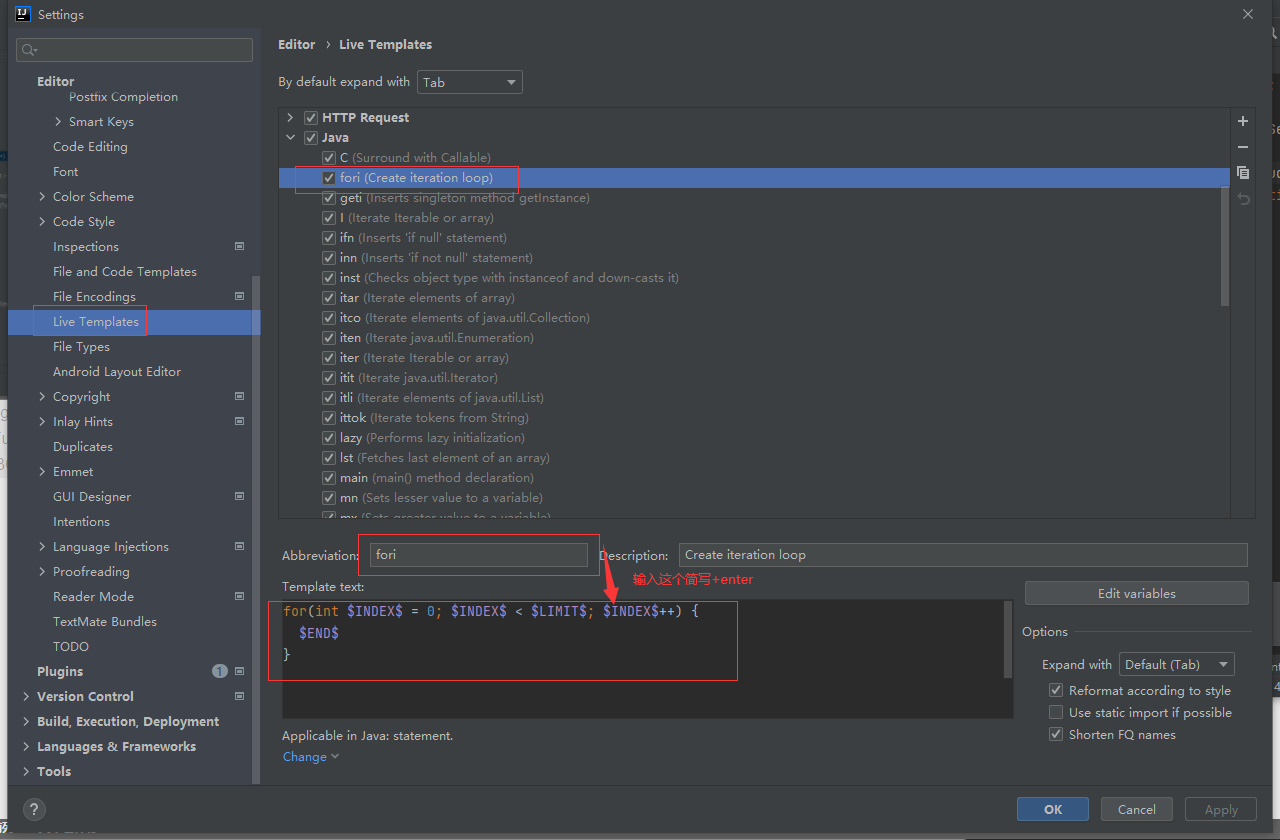
Task: Click $END$ in the template text
Action: [319, 632]
